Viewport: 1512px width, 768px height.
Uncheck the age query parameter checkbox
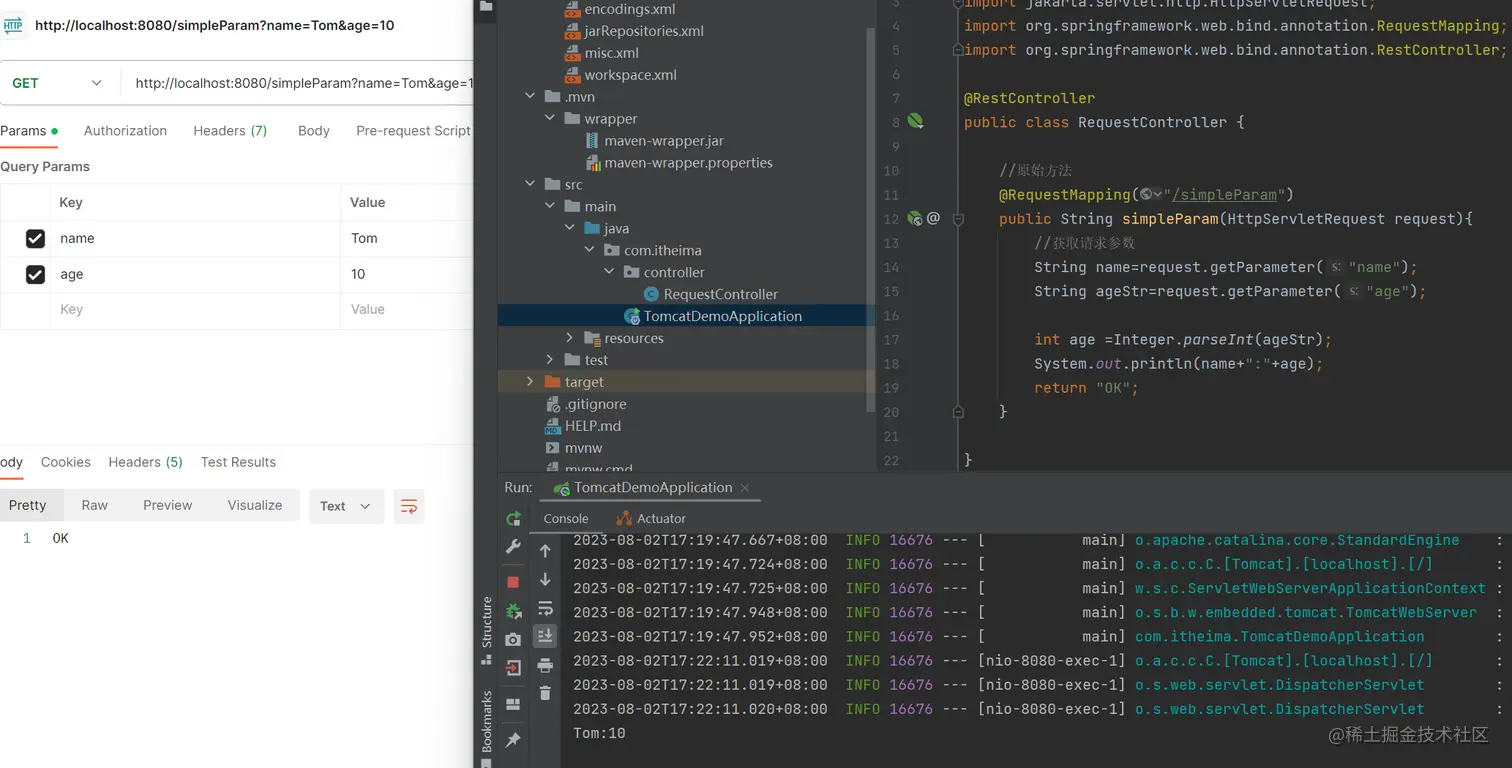pyautogui.click(x=35, y=274)
